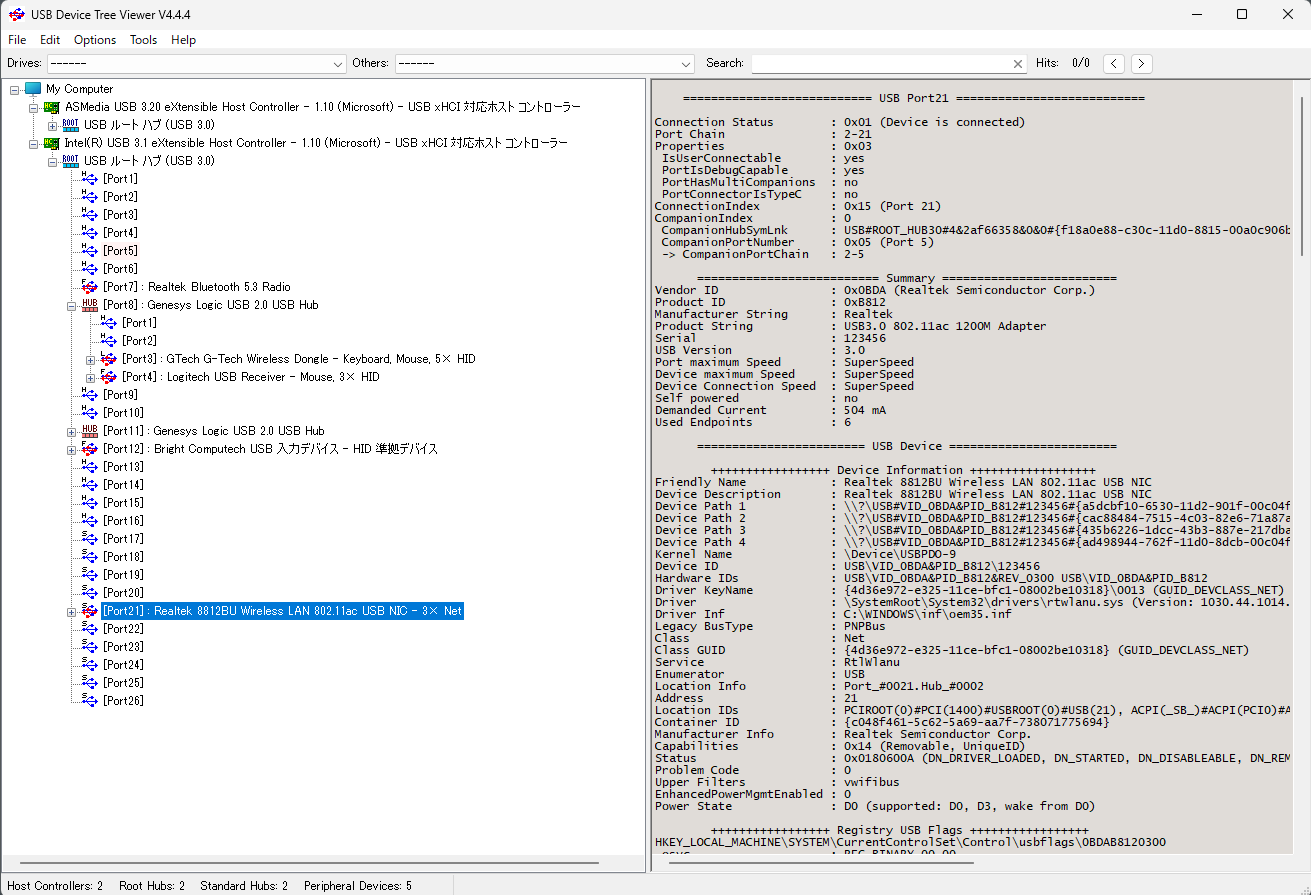Click the Port8 Genesys hub icon
Image resolution: width=1311 pixels, height=895 pixels.
90,305
